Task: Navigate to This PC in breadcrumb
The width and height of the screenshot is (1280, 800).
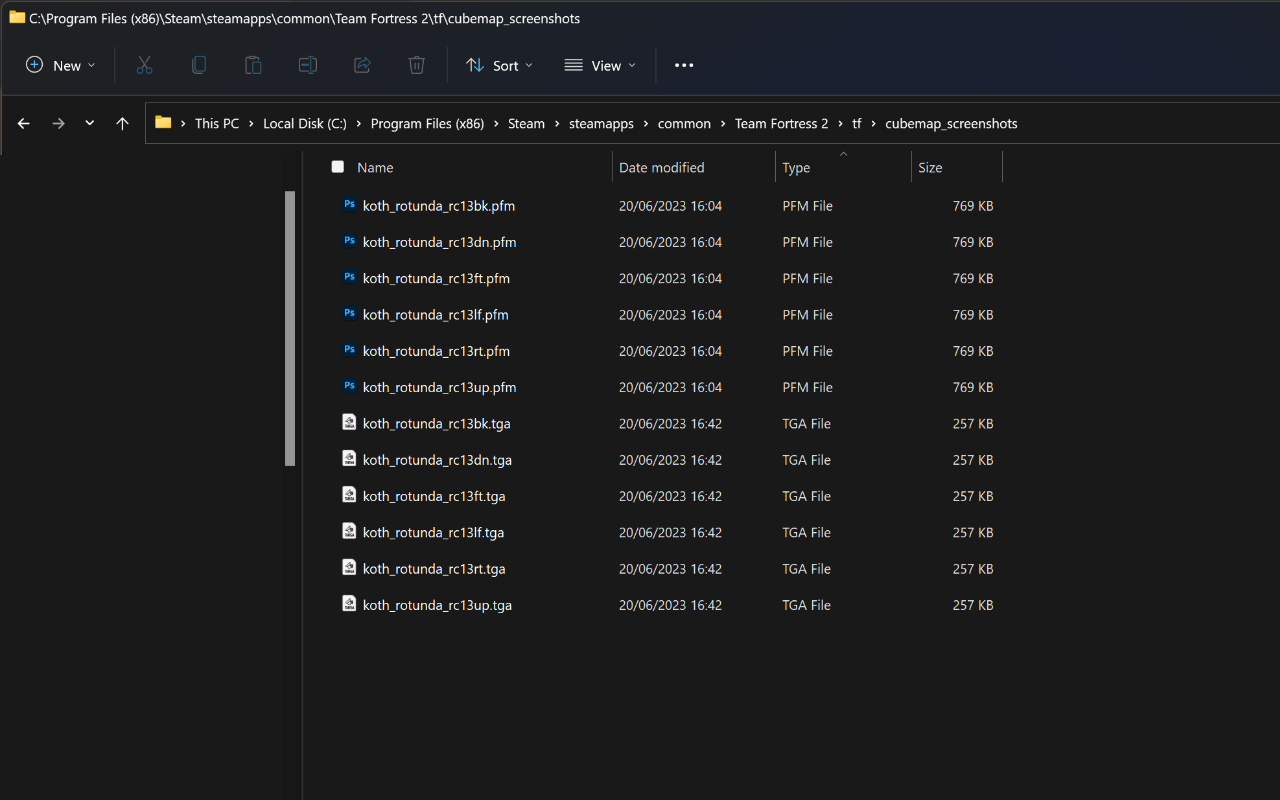Action: point(217,124)
